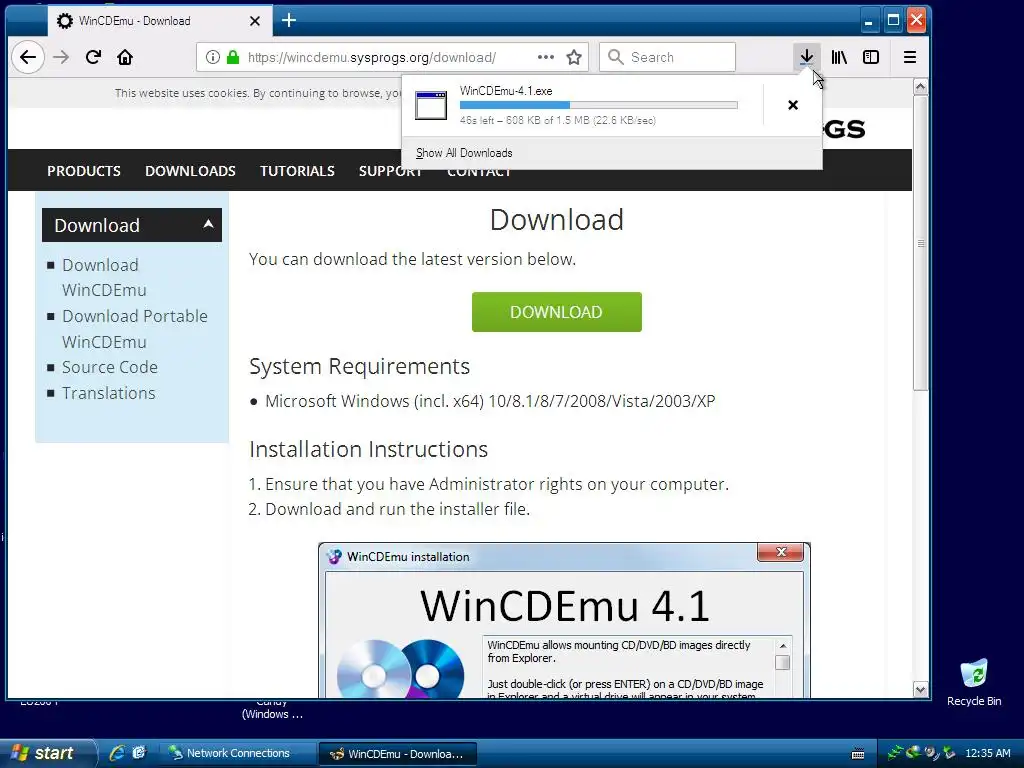Click the taskbar clock 12:35 AM
Image resolution: width=1024 pixels, height=768 pixels.
[987, 754]
